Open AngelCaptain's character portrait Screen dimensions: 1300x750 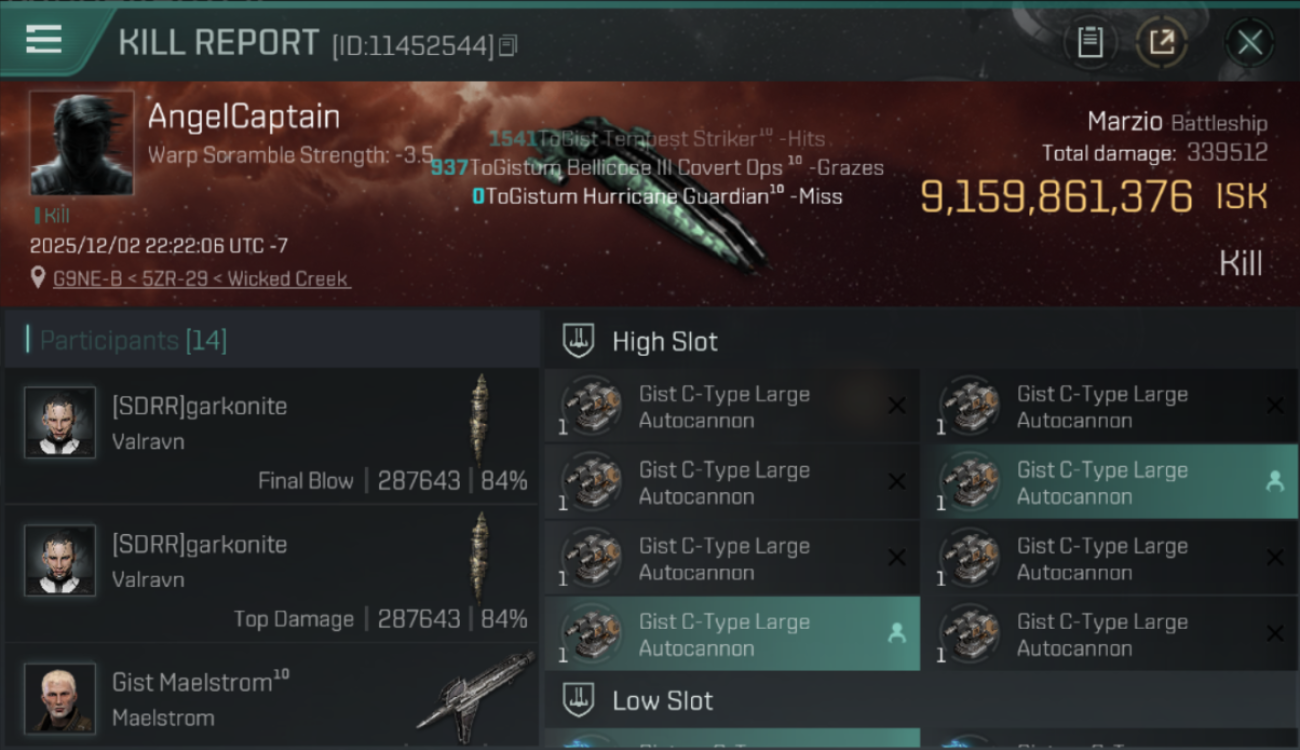(82, 143)
